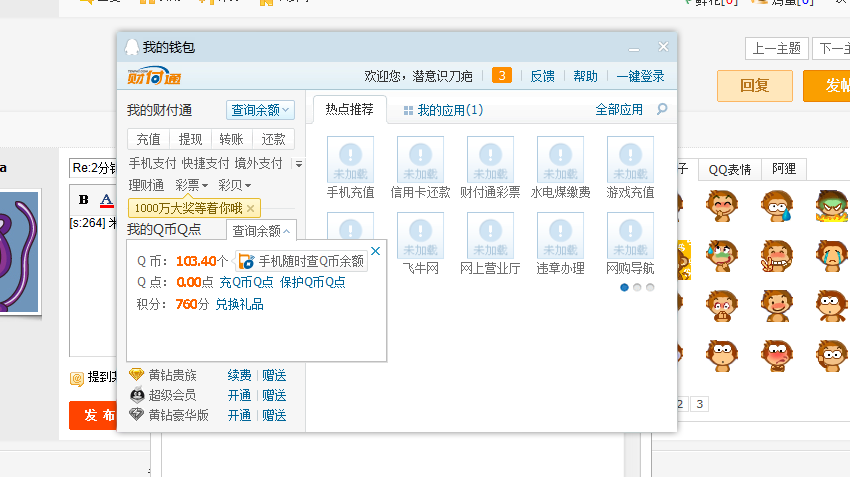Switch to the 热点推荐 tab
Viewport: 850px width, 477px height.
pyautogui.click(x=350, y=109)
